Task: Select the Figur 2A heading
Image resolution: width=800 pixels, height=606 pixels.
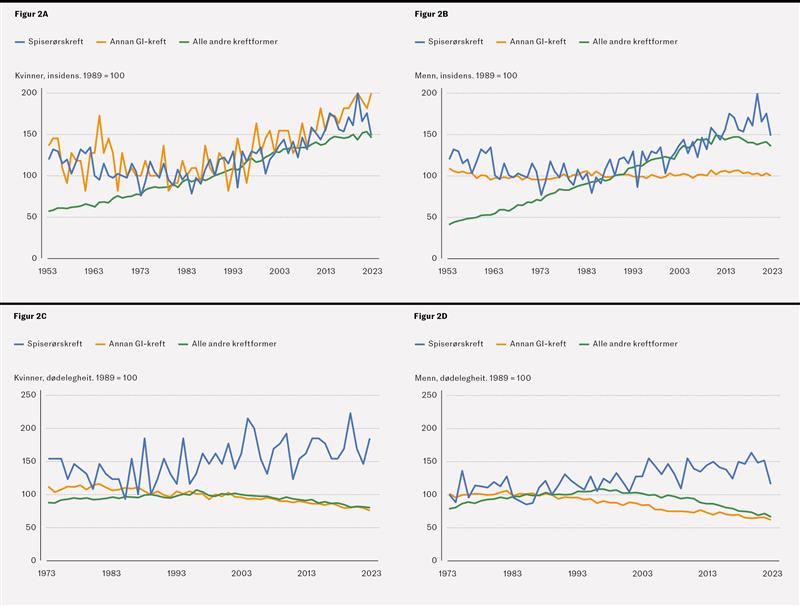Action: coord(31,12)
